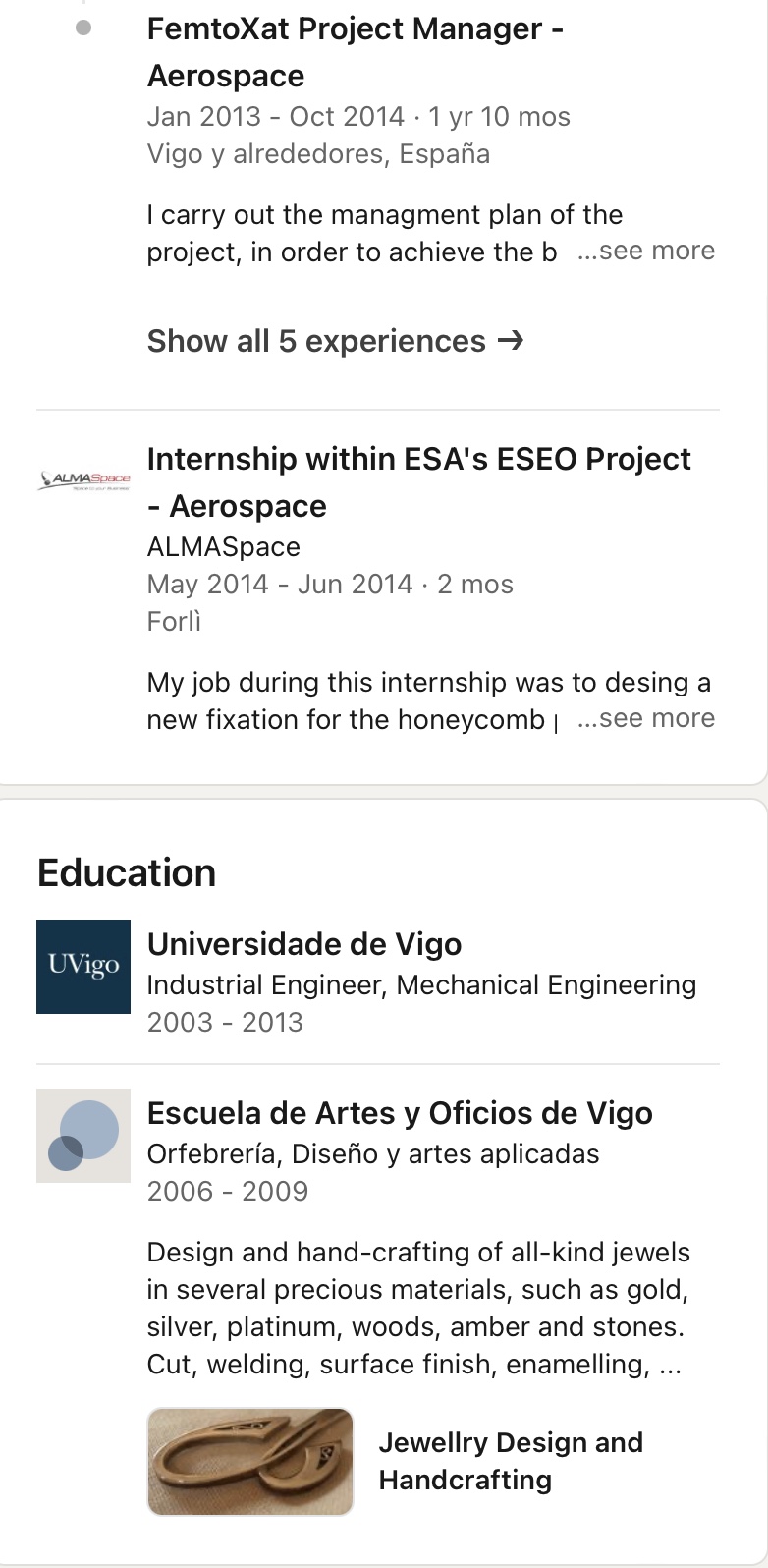Click the Education section heading
Image resolution: width=768 pixels, height=1568 pixels.
click(127, 872)
